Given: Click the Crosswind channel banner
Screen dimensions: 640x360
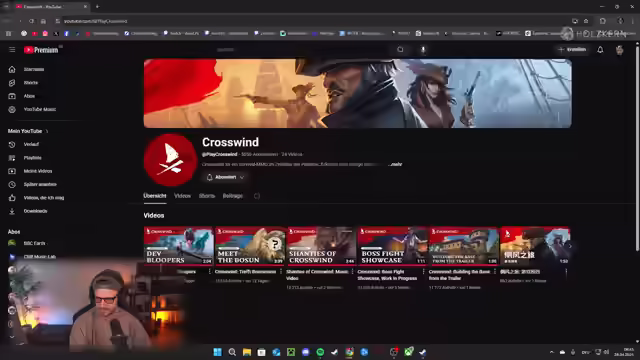Looking at the screenshot, I should [x=358, y=93].
